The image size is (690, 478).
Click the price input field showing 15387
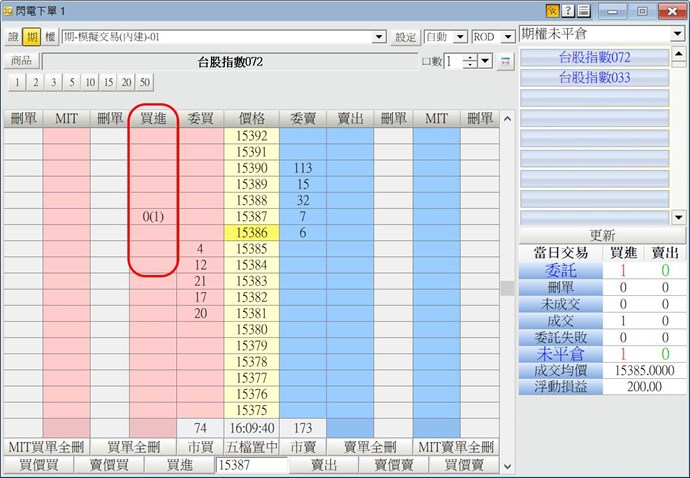251,465
